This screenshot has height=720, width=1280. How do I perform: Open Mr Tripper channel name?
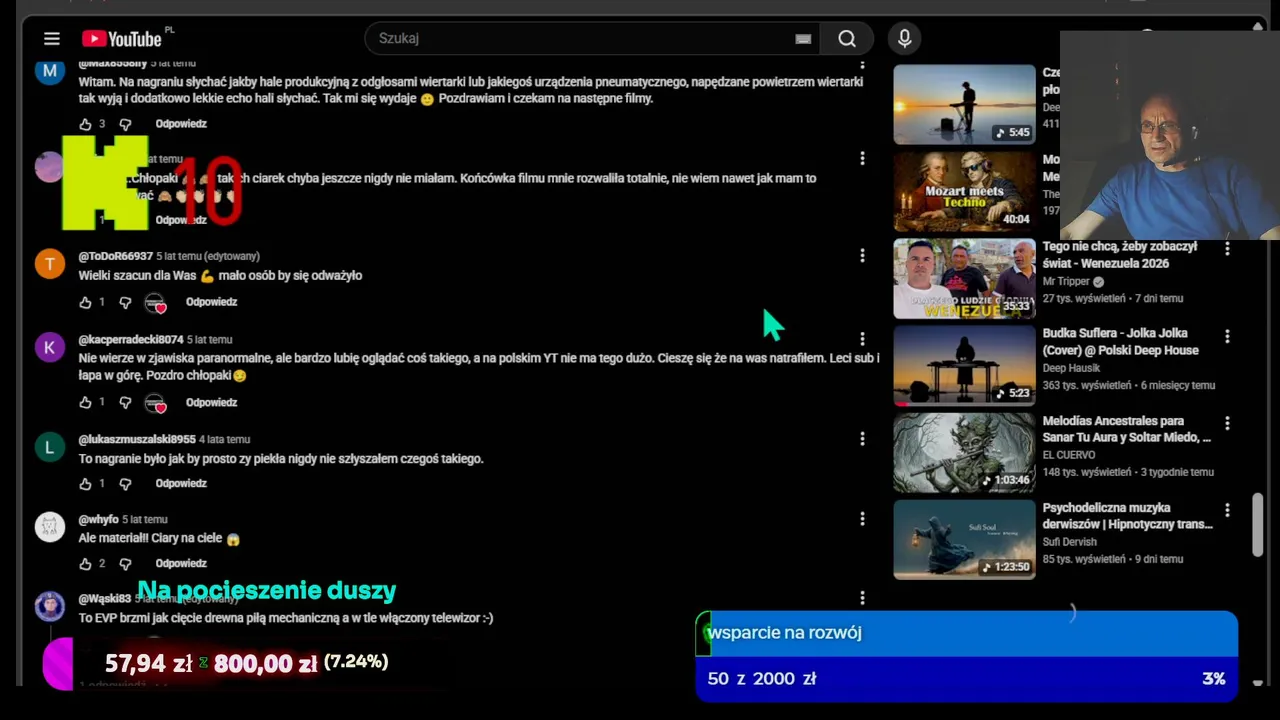tap(1068, 282)
